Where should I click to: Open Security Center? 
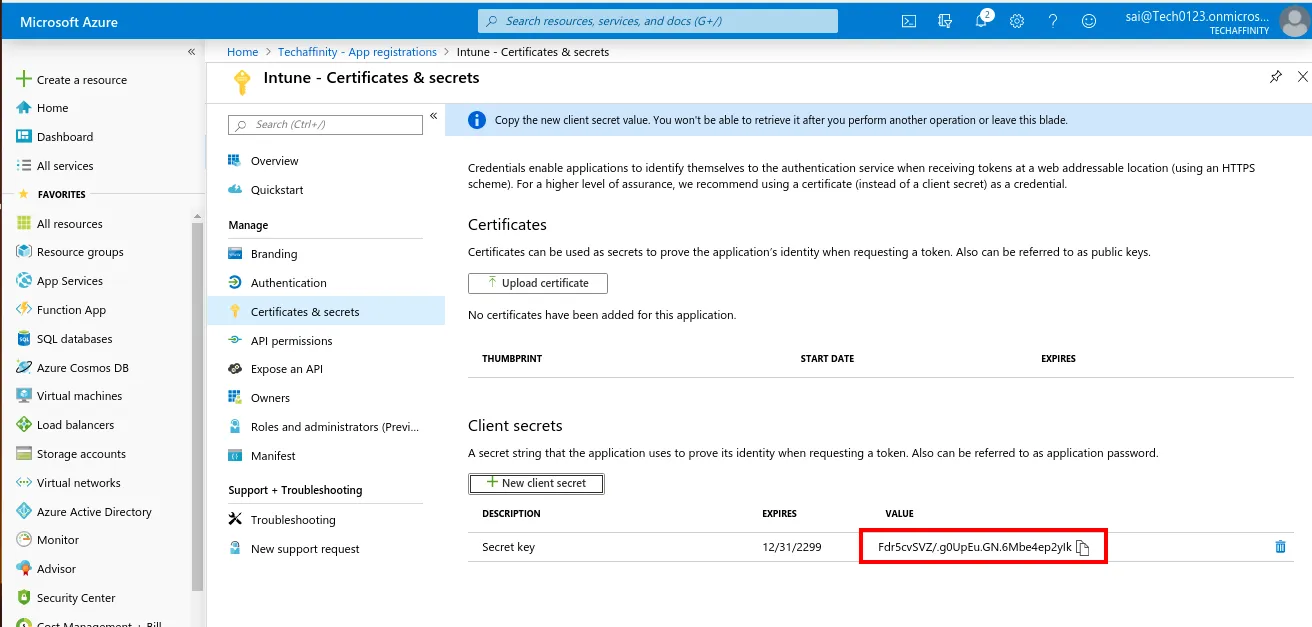point(66,598)
